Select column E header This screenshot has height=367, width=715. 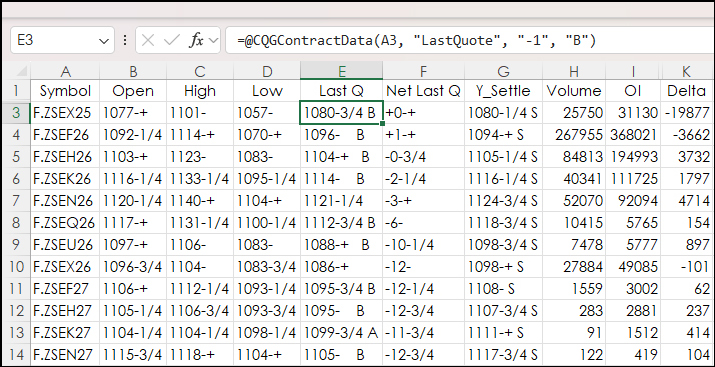tap(341, 71)
